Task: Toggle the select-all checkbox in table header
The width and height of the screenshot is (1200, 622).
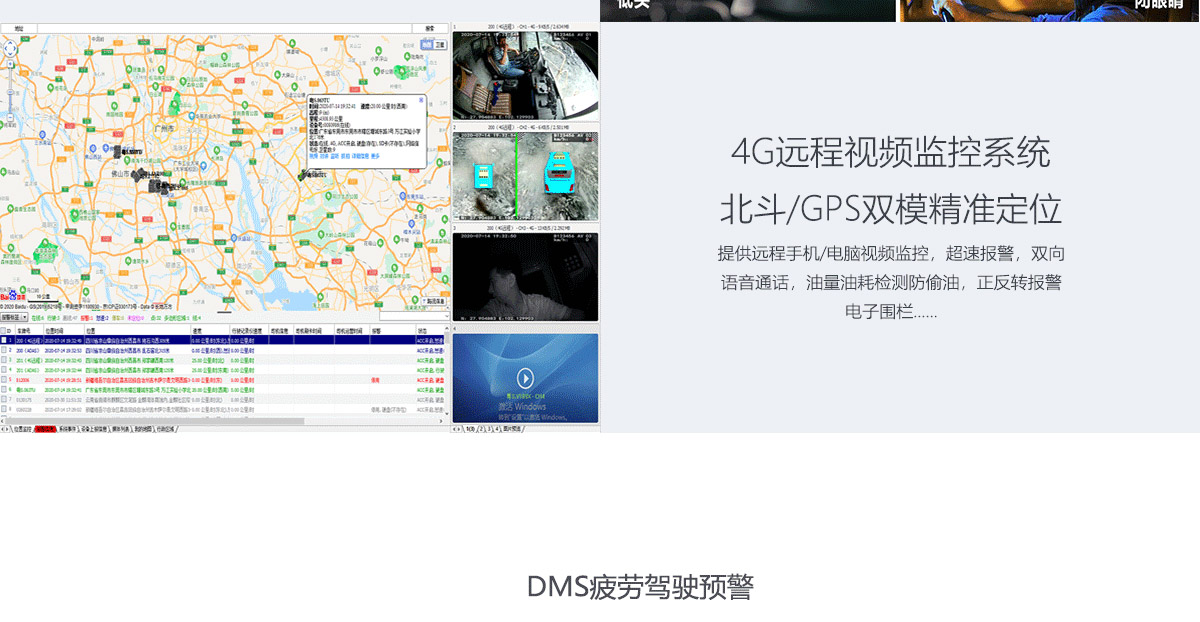Action: [3, 330]
